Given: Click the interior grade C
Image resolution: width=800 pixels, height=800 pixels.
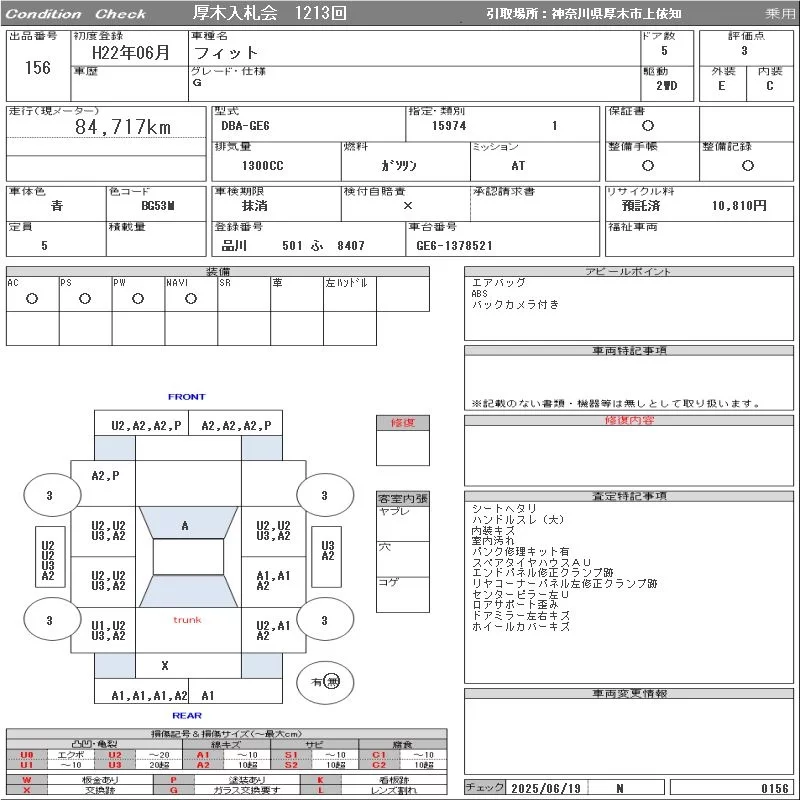Looking at the screenshot, I should coord(769,86).
